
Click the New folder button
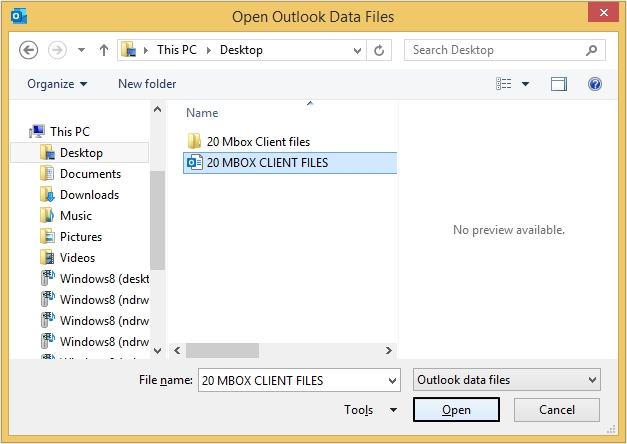[147, 84]
